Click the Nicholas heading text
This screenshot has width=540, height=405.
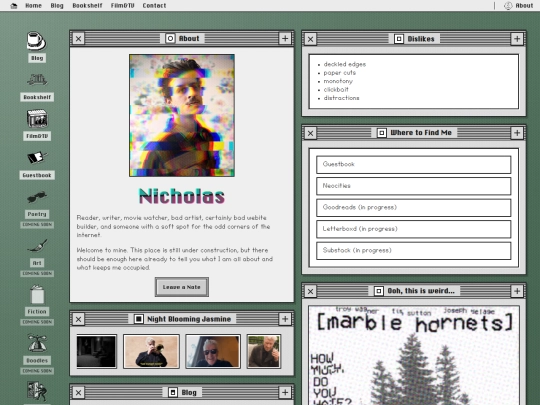(x=182, y=197)
